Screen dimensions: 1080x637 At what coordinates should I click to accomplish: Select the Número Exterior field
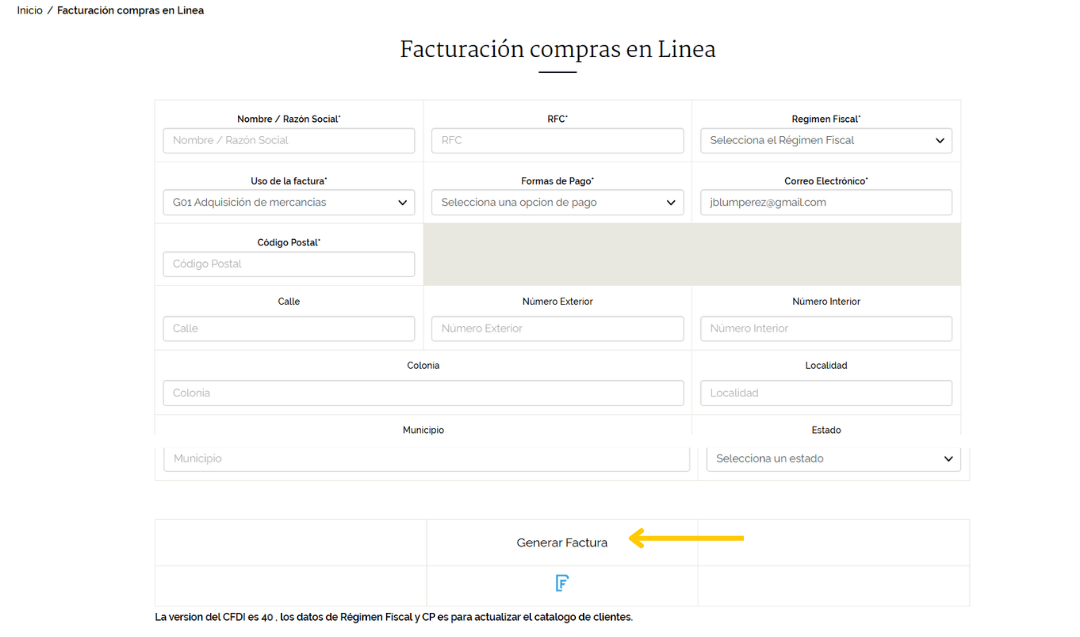point(557,329)
